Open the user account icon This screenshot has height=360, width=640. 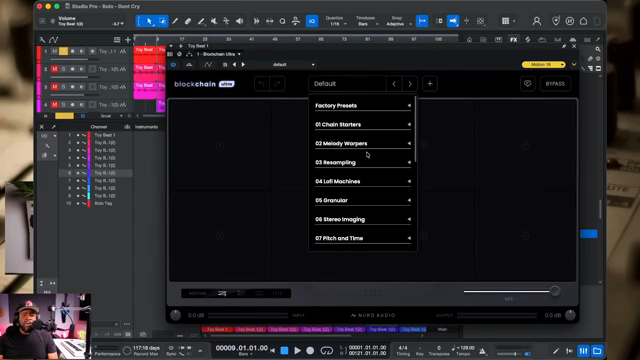pos(537,21)
